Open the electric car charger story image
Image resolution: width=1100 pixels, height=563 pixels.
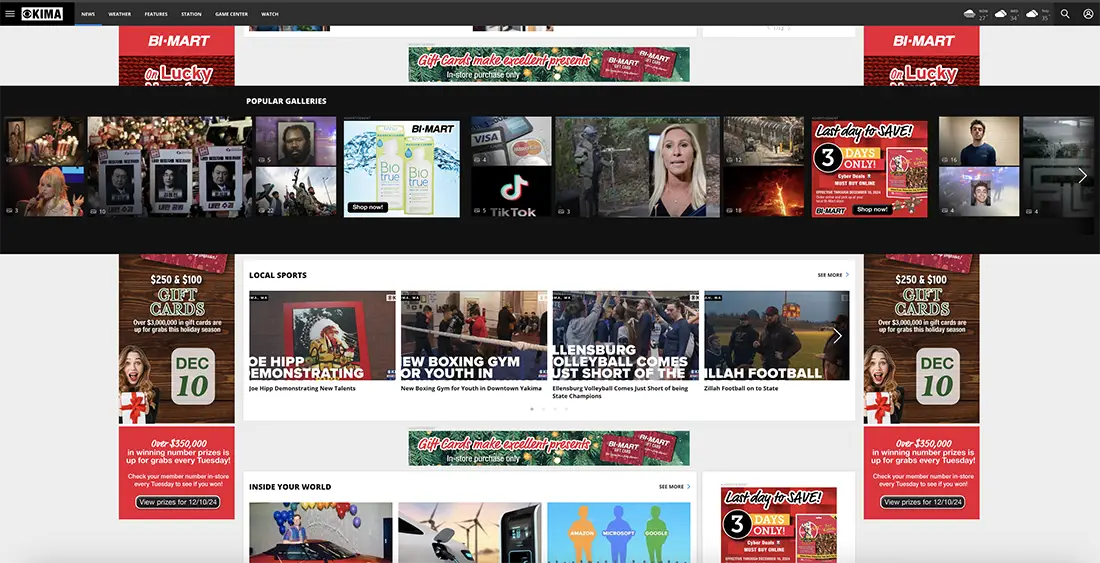pyautogui.click(x=470, y=532)
